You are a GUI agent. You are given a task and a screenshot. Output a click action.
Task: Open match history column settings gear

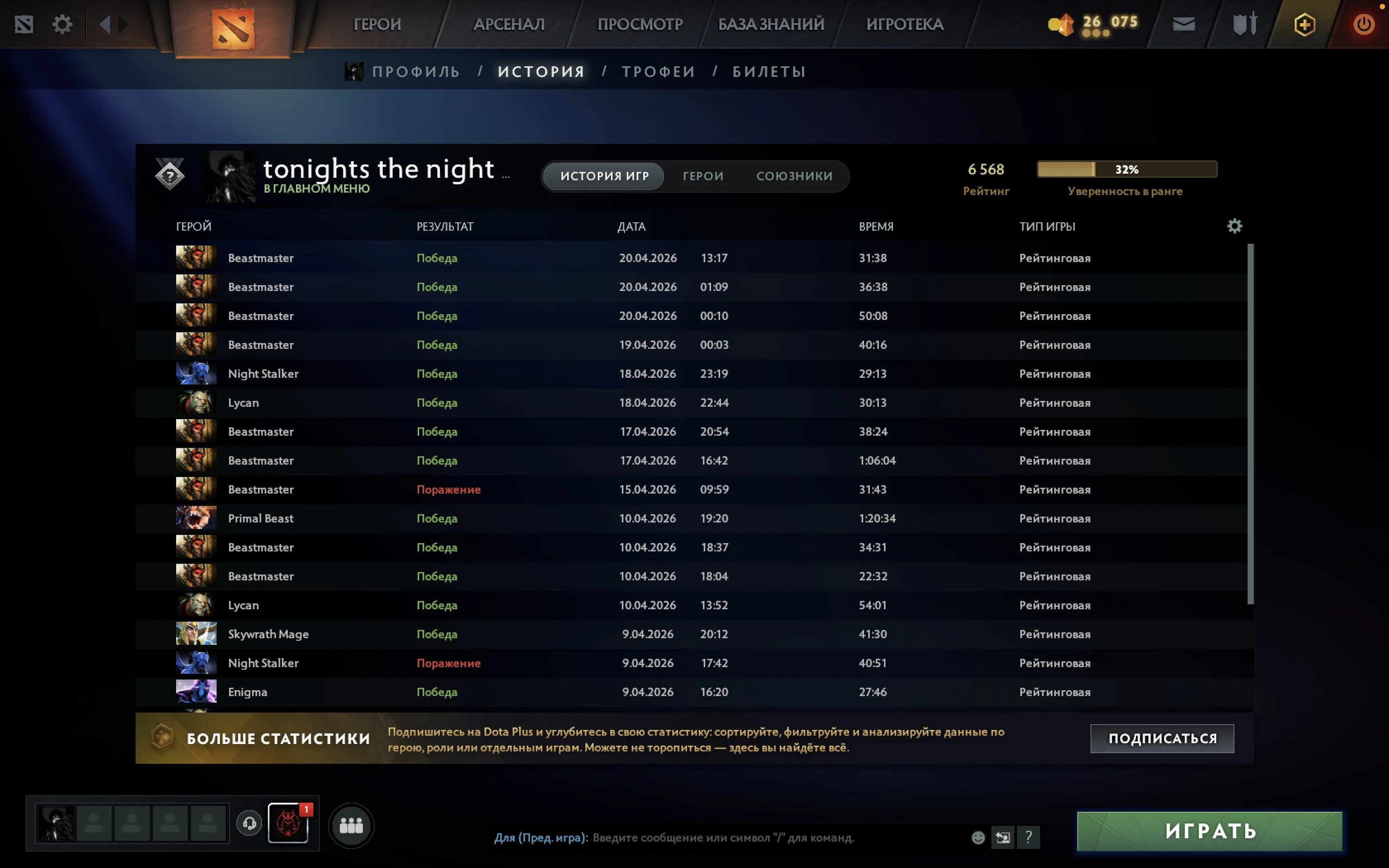[x=1235, y=226]
